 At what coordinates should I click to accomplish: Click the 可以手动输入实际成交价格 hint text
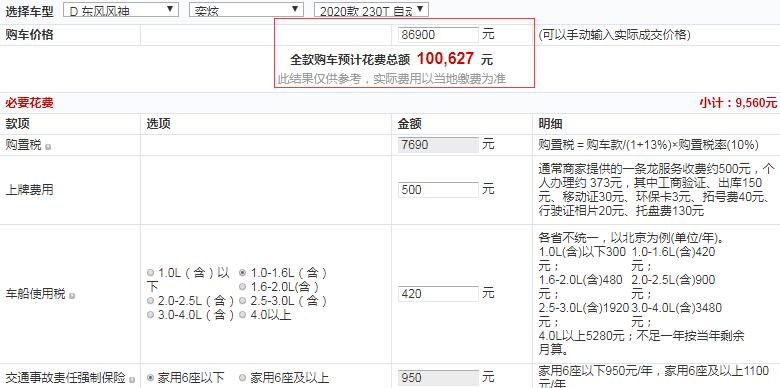[x=614, y=35]
